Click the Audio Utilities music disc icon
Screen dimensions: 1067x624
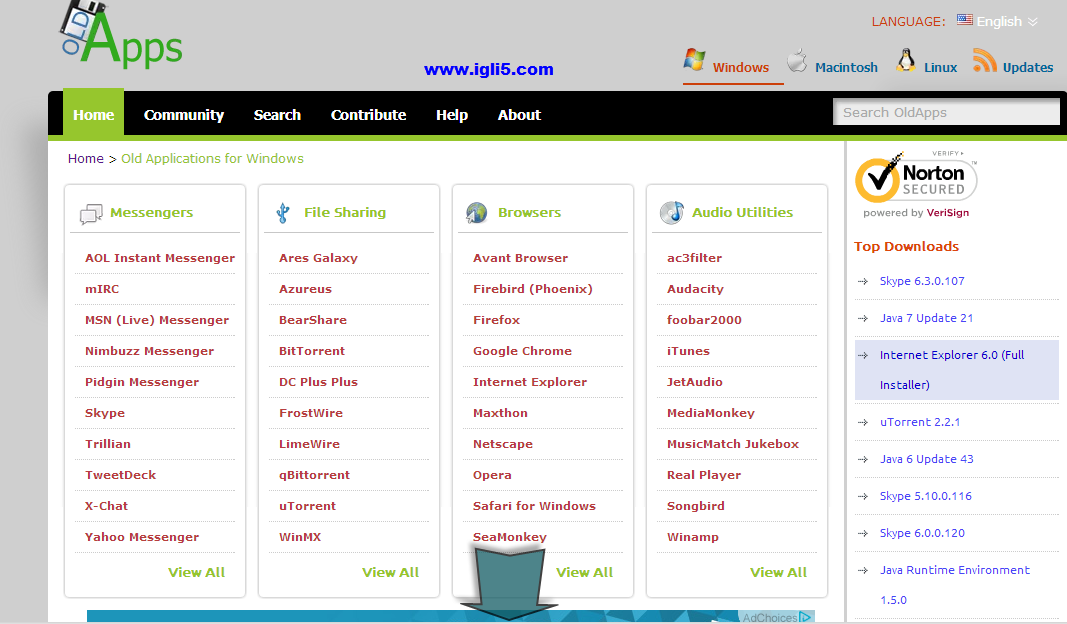click(671, 213)
